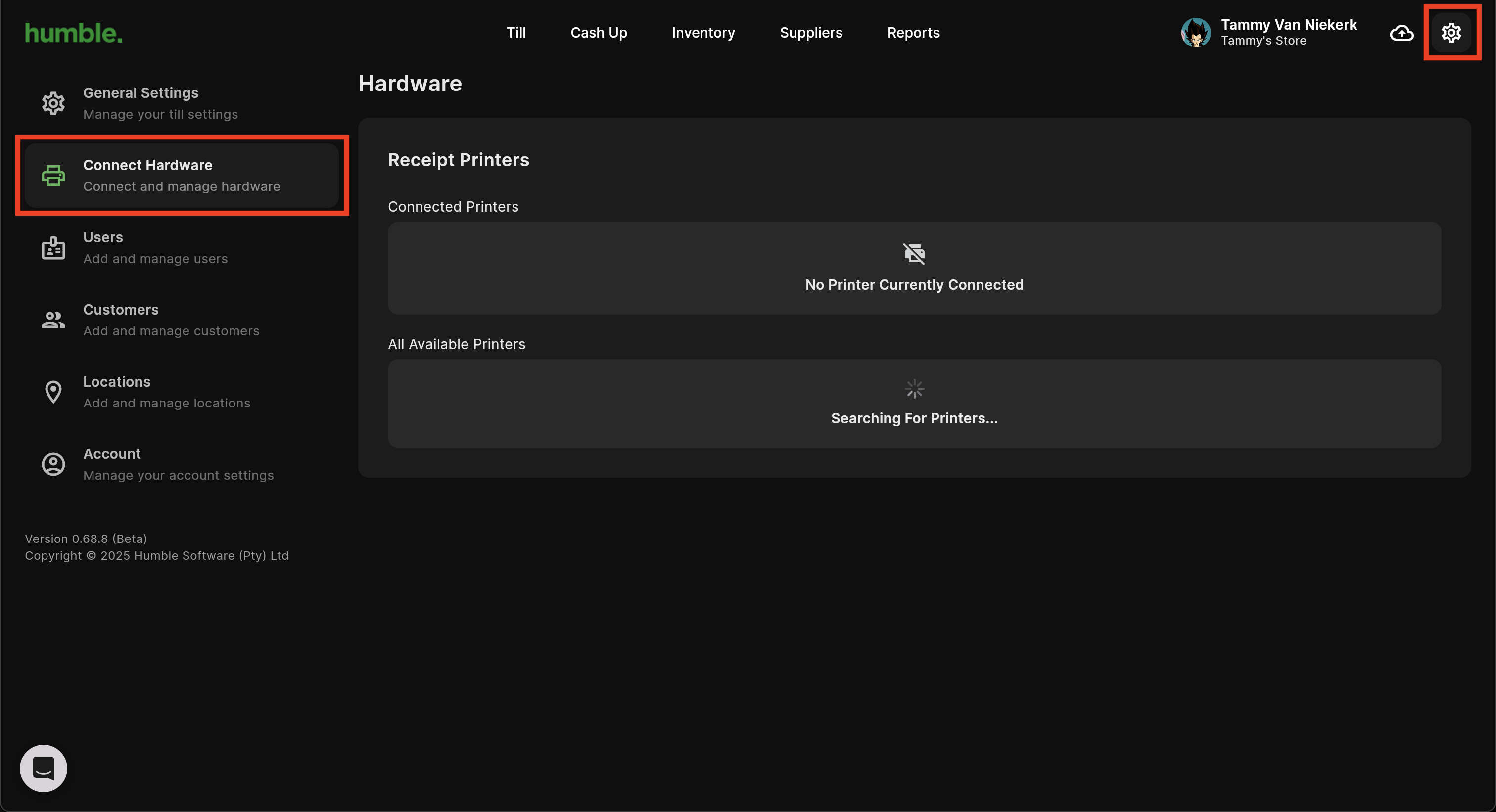View the Reports tab
This screenshot has width=1496, height=812.
tap(914, 33)
